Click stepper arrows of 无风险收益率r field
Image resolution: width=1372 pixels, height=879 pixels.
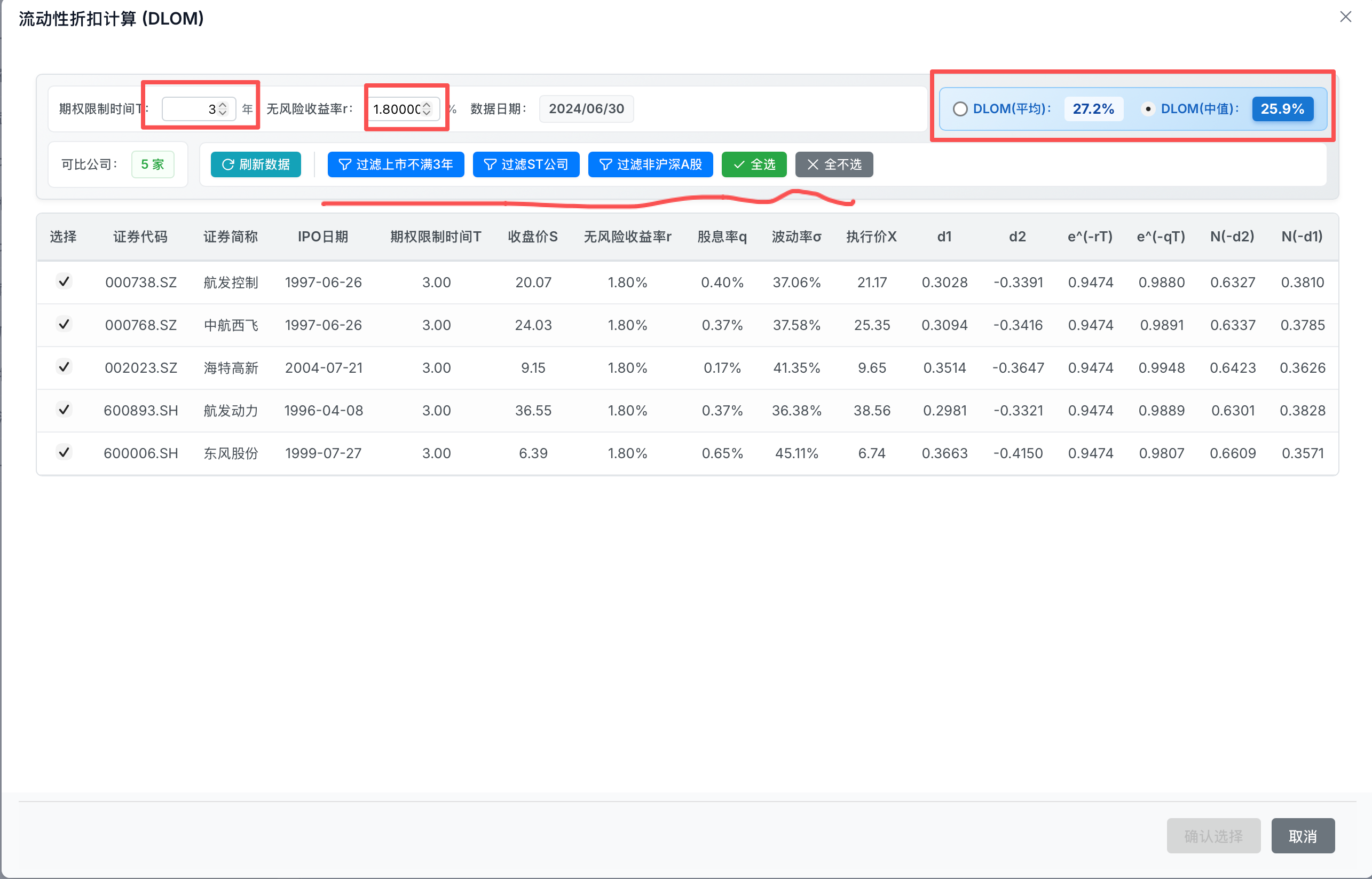coord(426,108)
